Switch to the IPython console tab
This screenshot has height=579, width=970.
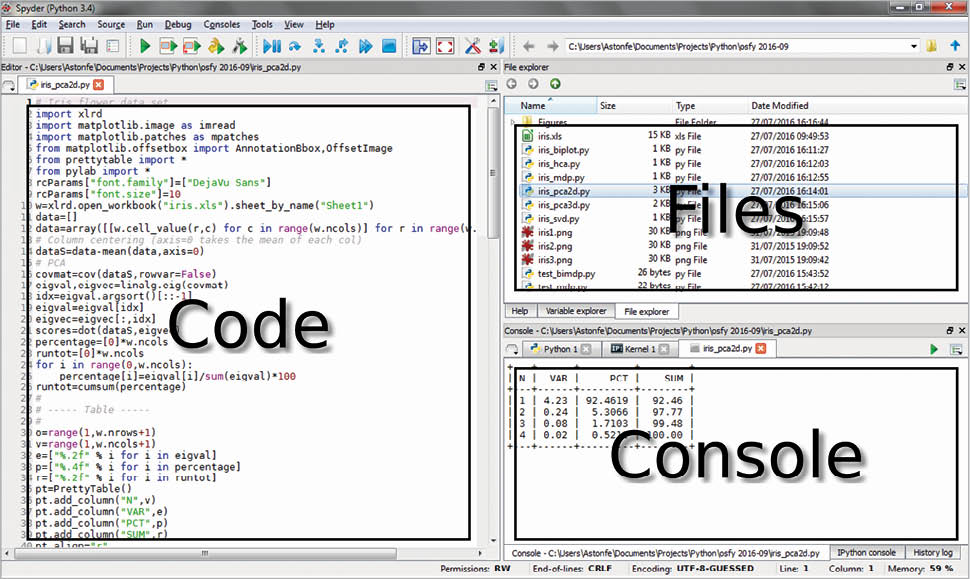point(866,552)
